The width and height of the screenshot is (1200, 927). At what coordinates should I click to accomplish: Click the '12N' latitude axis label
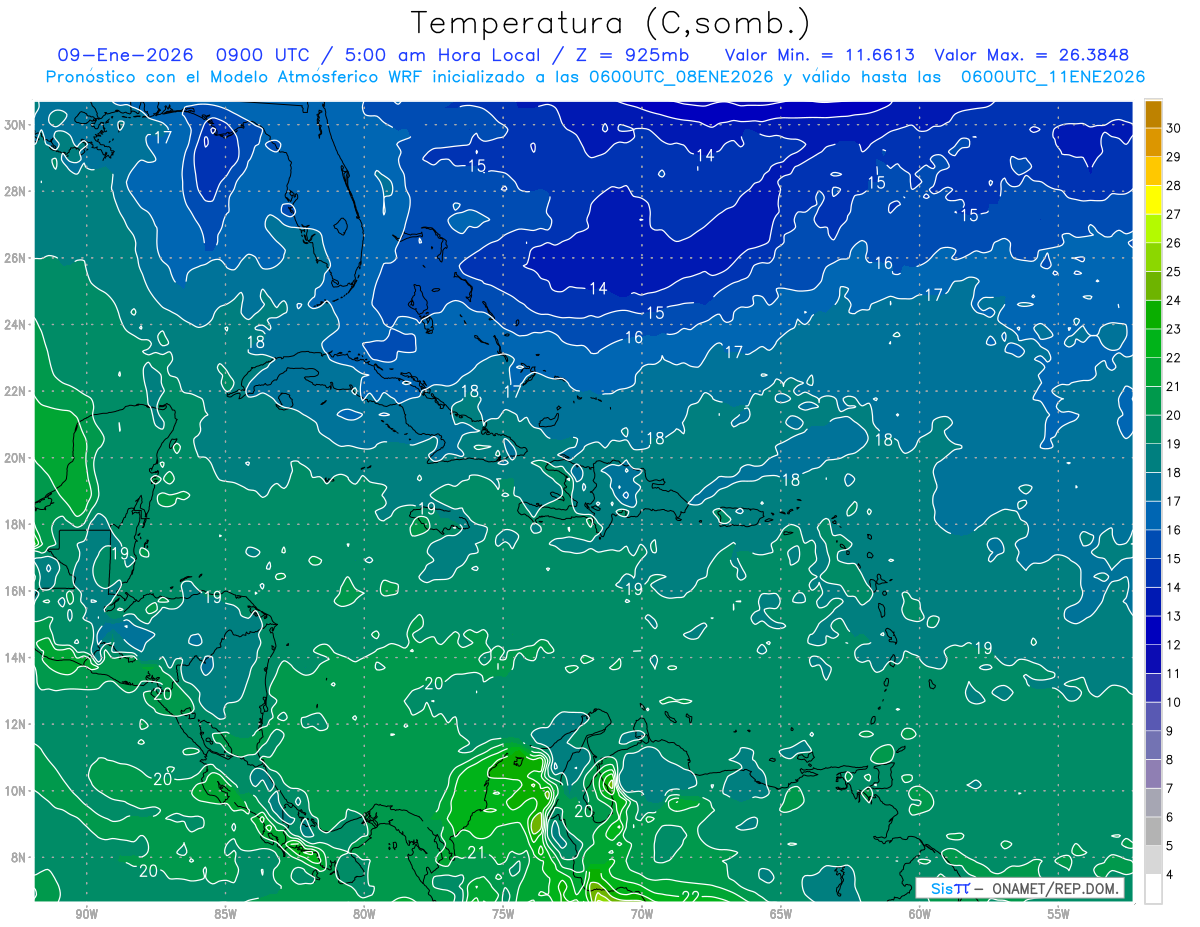coord(17,724)
